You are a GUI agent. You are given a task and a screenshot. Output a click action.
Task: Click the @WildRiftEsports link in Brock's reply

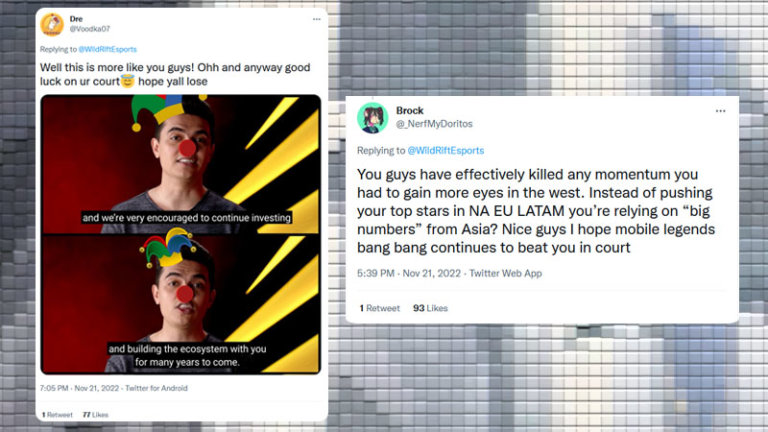(x=446, y=150)
